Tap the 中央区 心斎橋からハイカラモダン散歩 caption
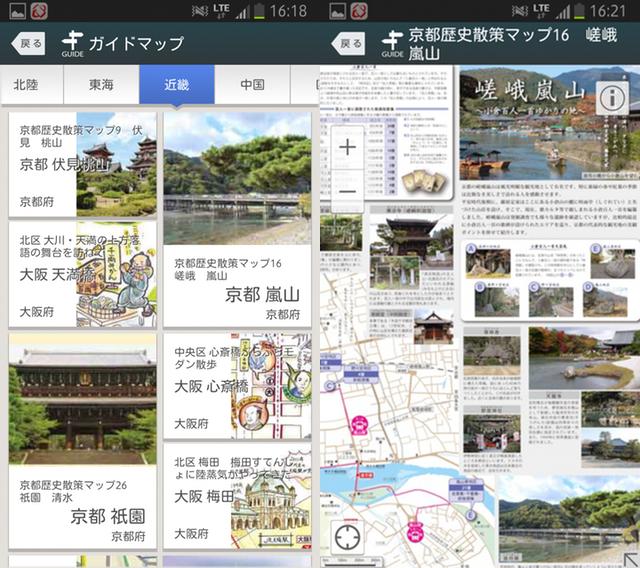This screenshot has height=568, width=640. [x=234, y=357]
